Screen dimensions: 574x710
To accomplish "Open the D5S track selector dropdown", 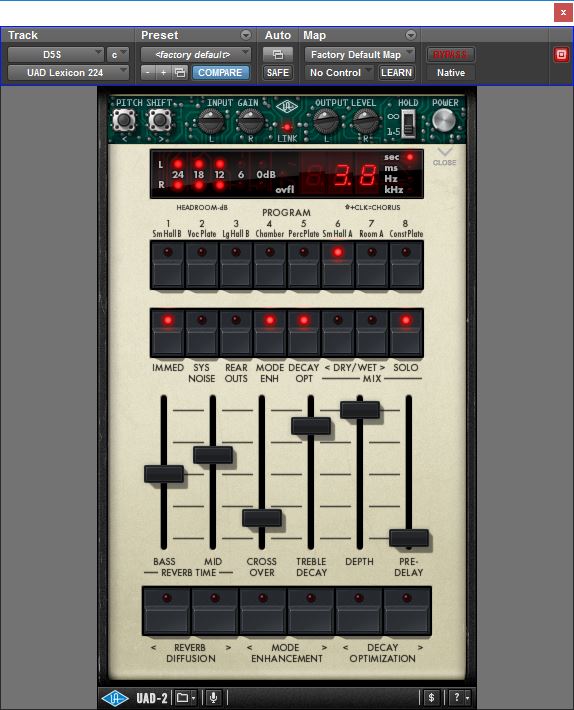I will pyautogui.click(x=56, y=55).
